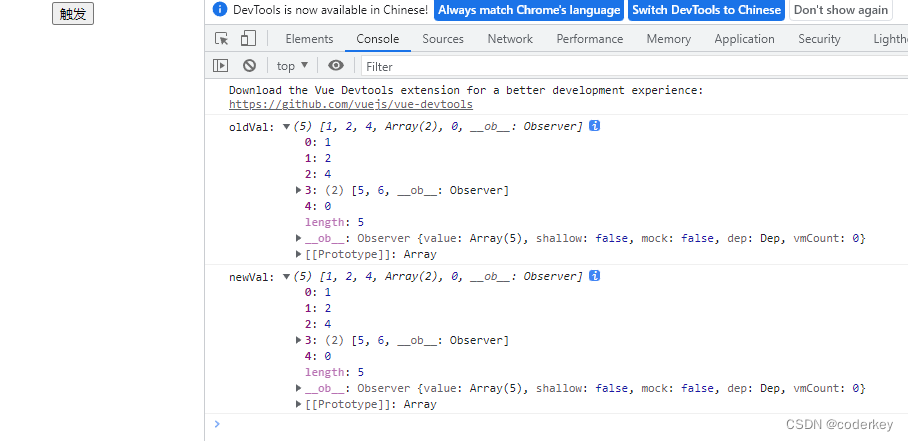Viewport: 908px width, 441px height.
Task: Expand index 3 array under oldVal
Action: 299,190
